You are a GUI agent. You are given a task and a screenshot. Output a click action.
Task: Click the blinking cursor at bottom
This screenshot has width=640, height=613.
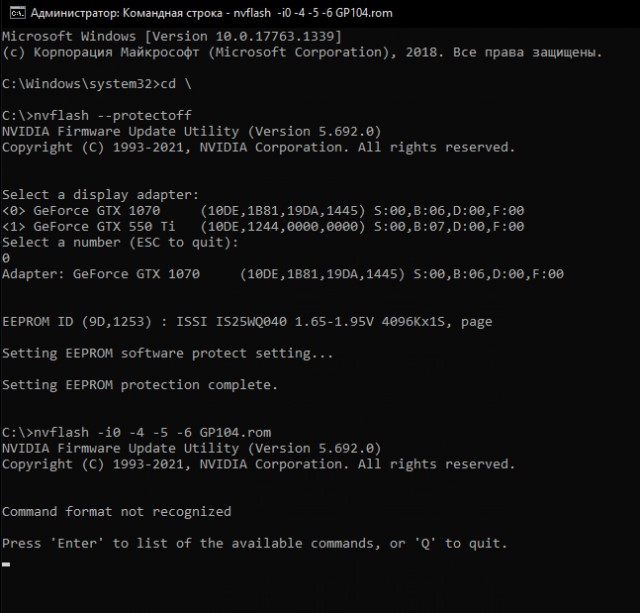(6, 565)
